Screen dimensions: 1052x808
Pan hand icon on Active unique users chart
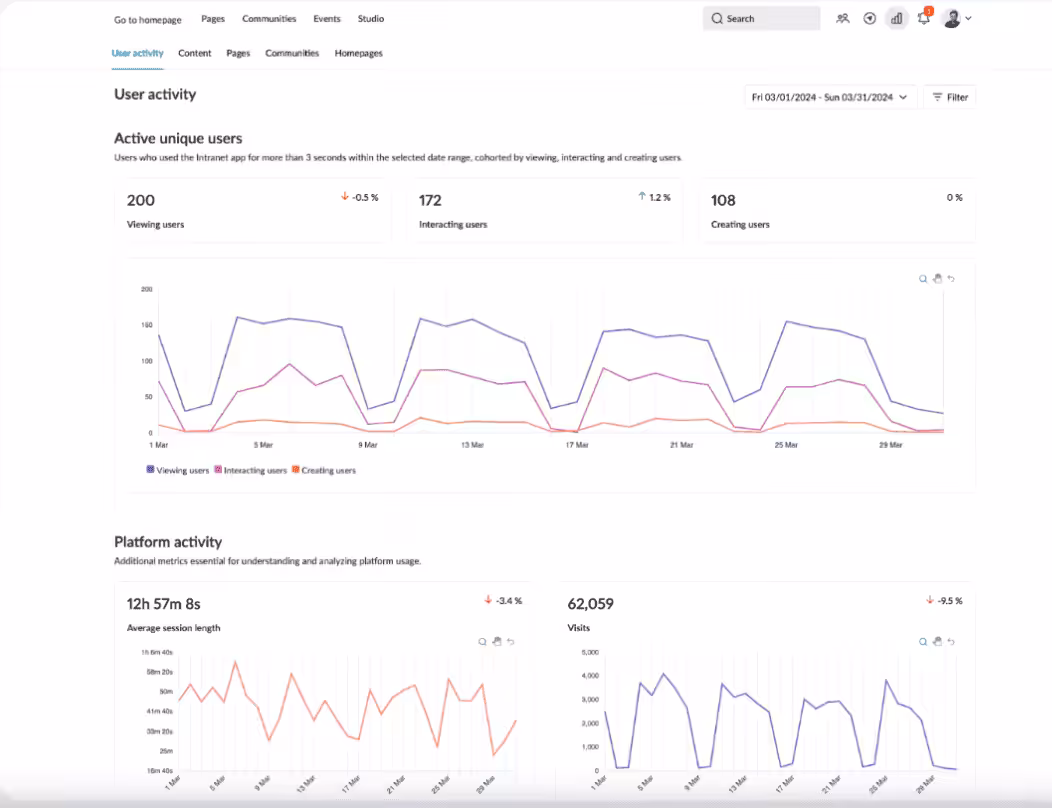pos(937,279)
